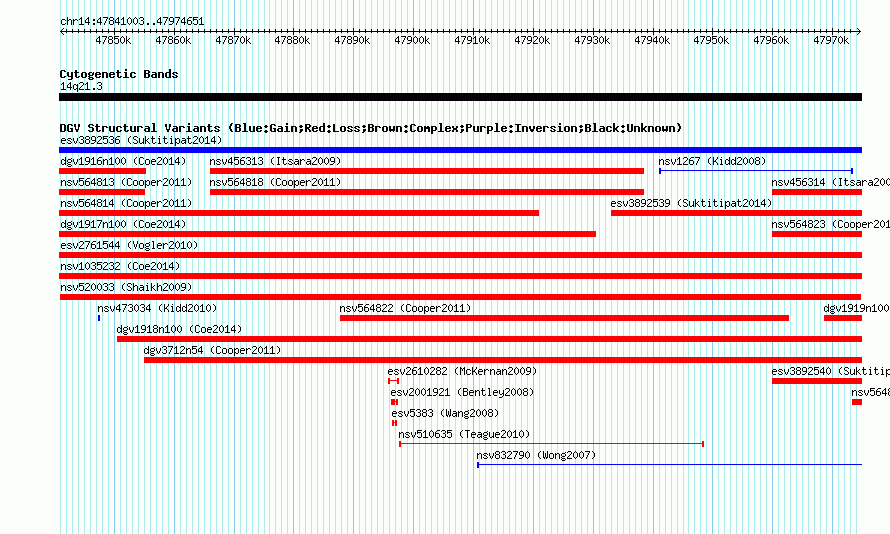Open the nsv564822 (Cooper2011) label
Image resolution: width=890 pixels, height=534 pixels.
click(405, 308)
